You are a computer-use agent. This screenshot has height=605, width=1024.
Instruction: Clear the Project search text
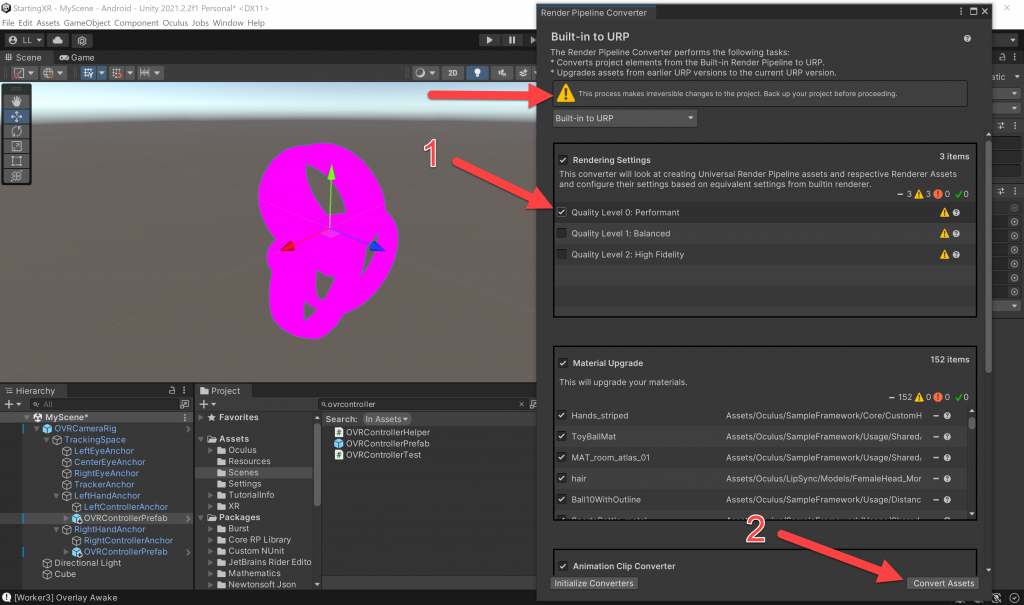tap(521, 404)
